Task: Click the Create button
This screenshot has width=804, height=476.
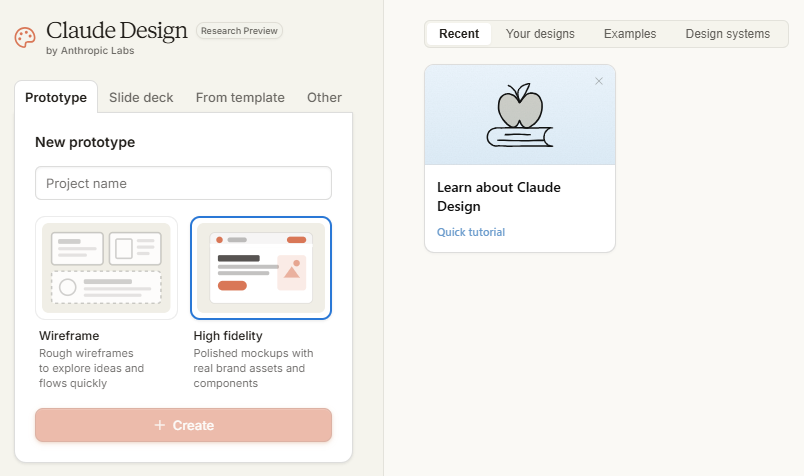Action: tap(184, 425)
